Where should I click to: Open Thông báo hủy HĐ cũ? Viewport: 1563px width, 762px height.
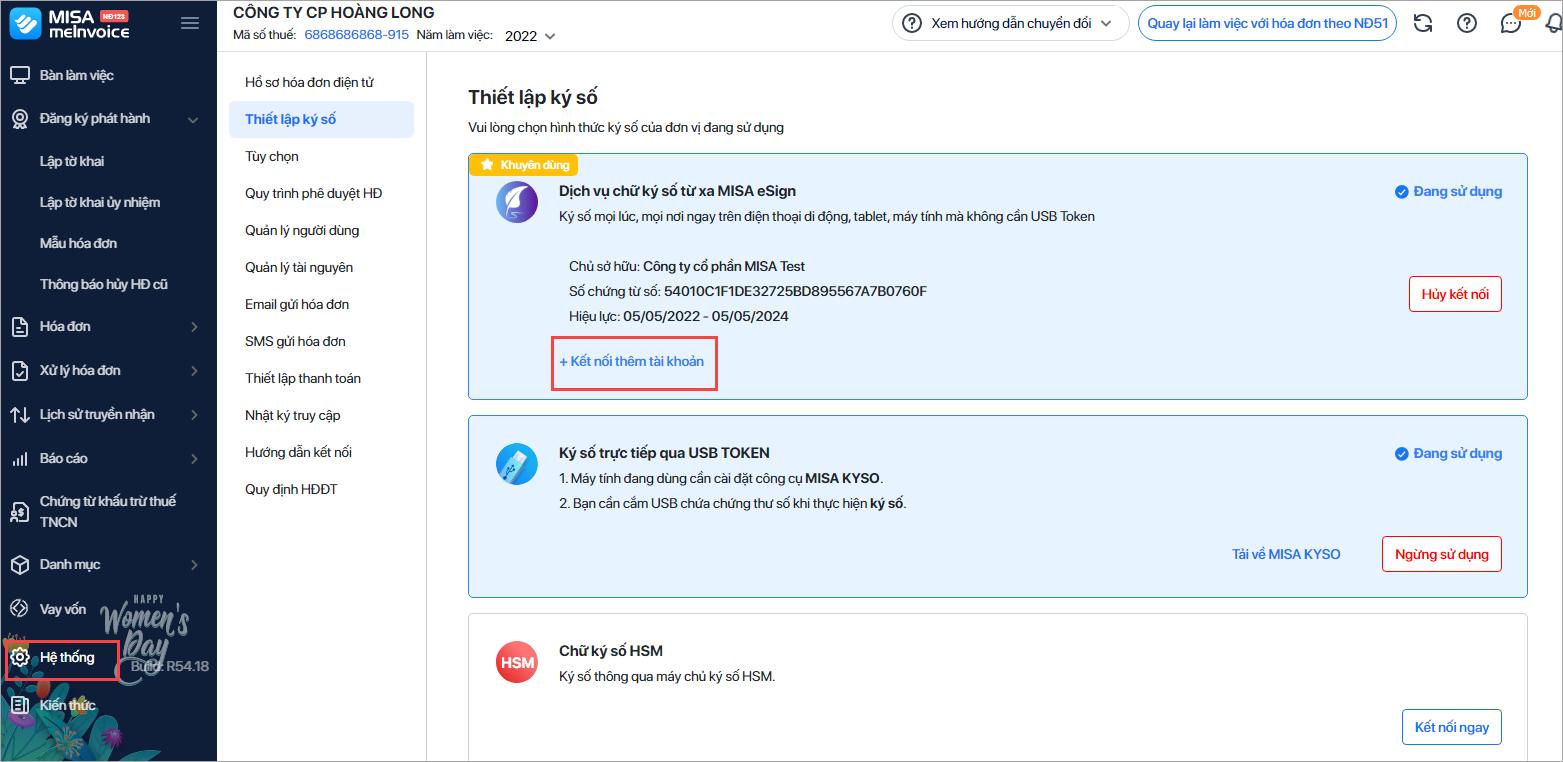[x=104, y=285]
